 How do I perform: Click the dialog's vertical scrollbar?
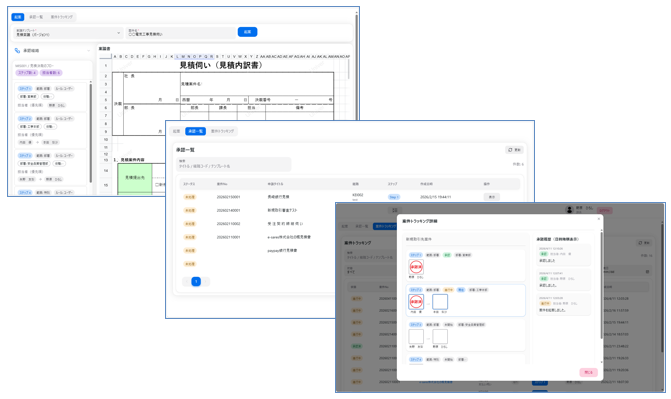[x=602, y=285]
